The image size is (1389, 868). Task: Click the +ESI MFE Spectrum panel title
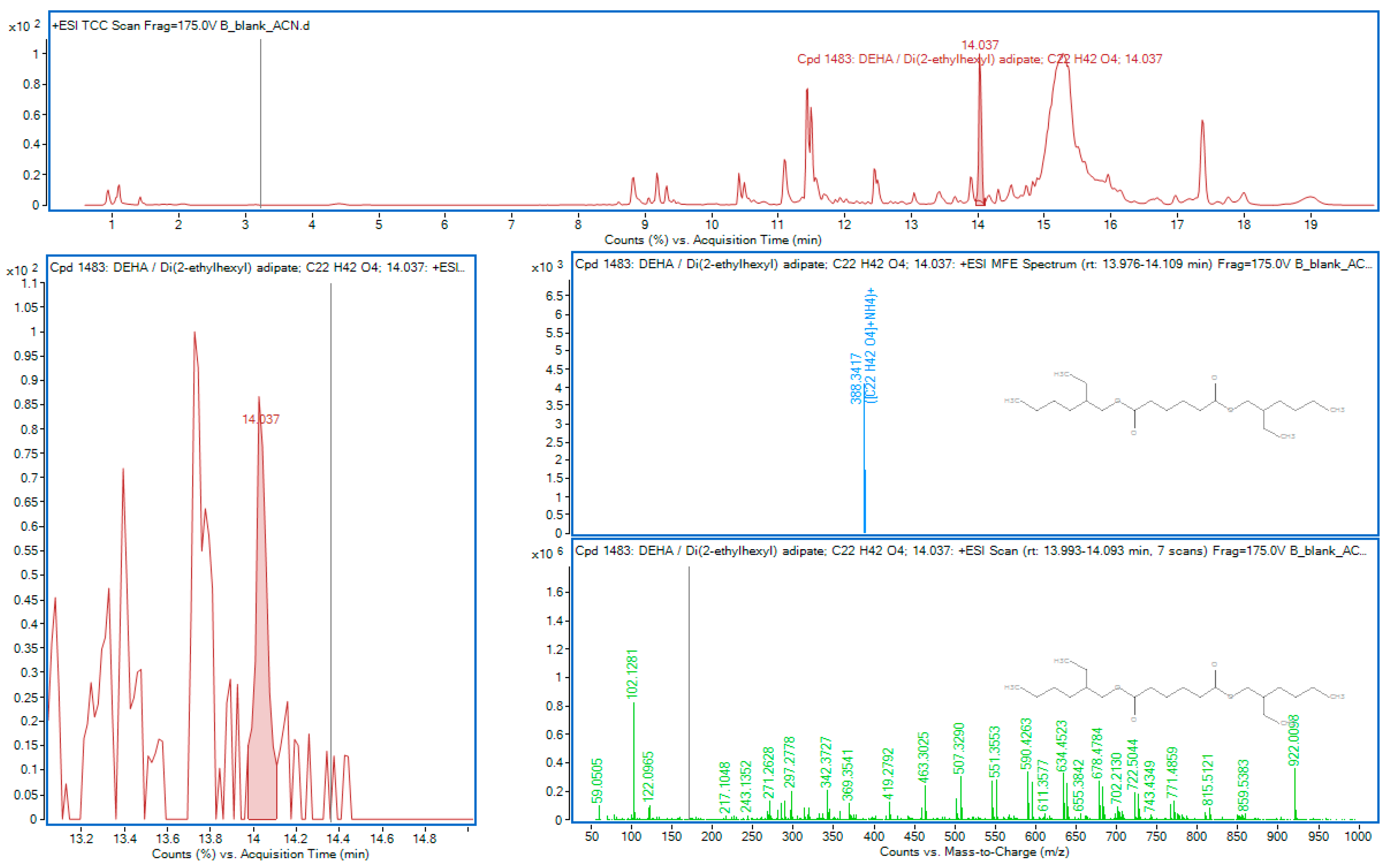(x=973, y=264)
